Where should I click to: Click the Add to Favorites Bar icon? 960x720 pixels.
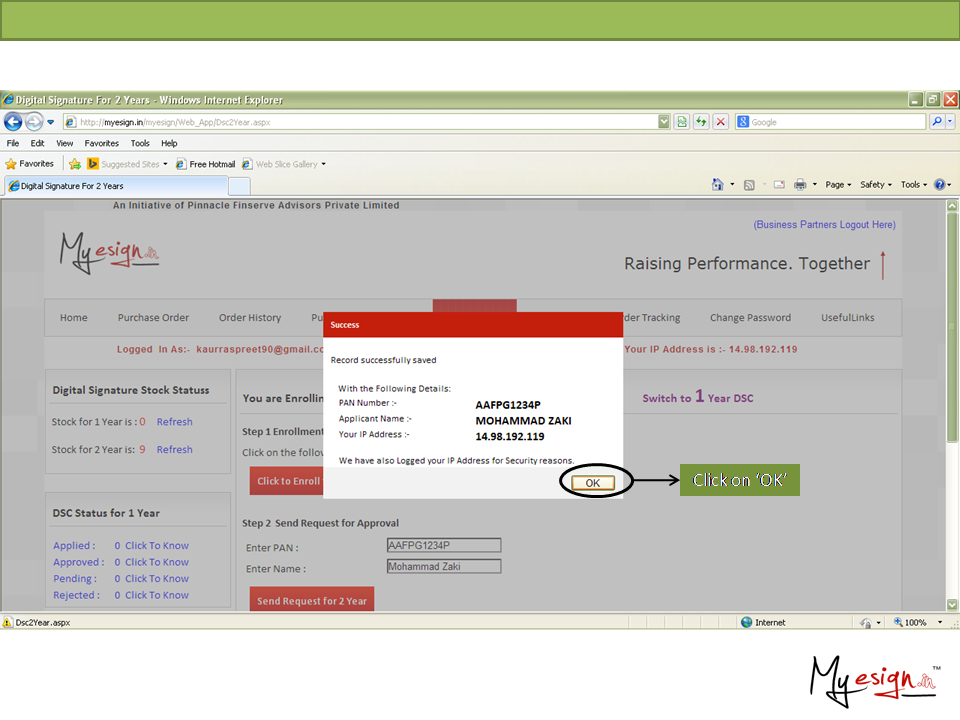(75, 164)
